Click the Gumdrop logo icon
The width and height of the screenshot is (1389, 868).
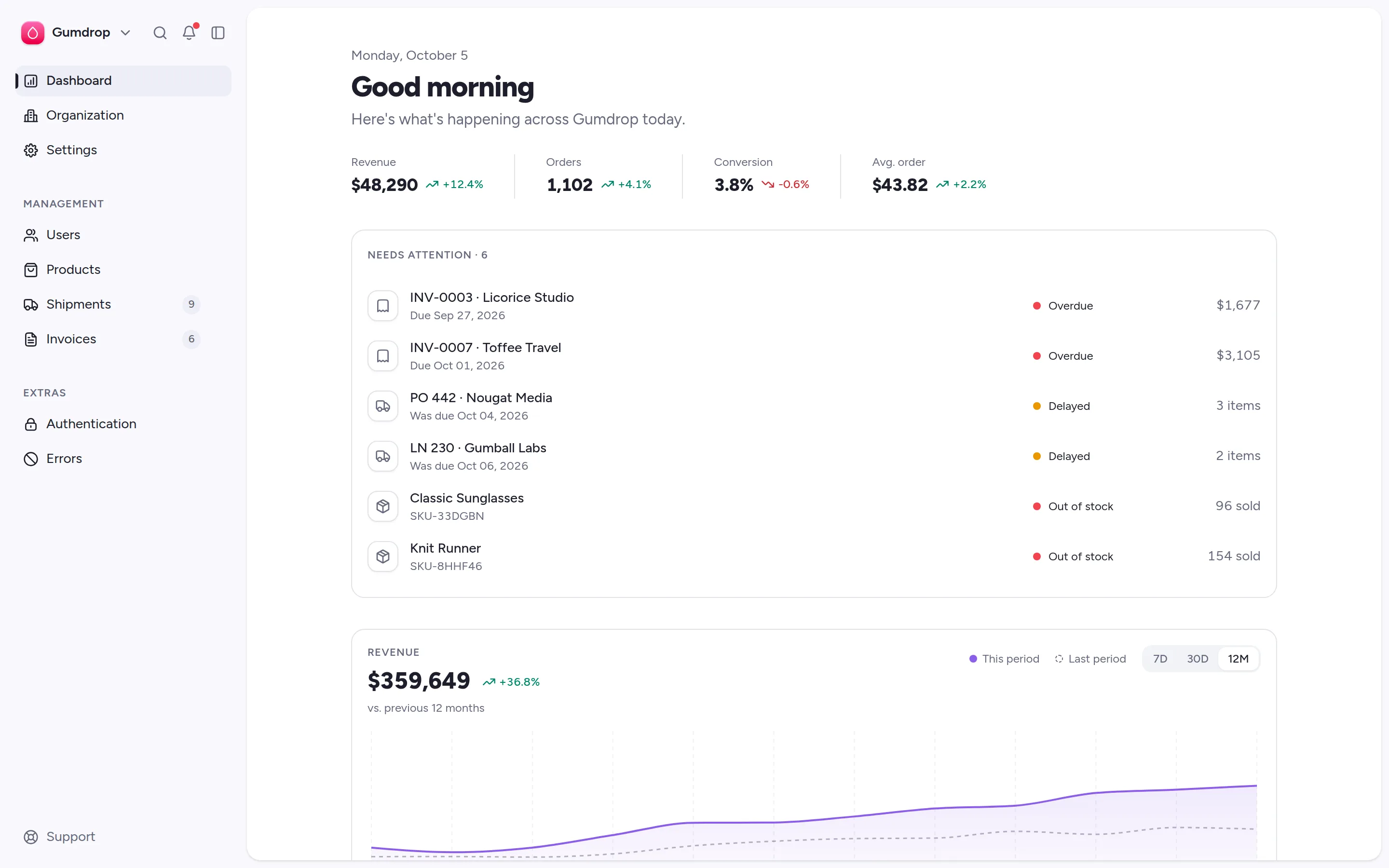(33, 33)
